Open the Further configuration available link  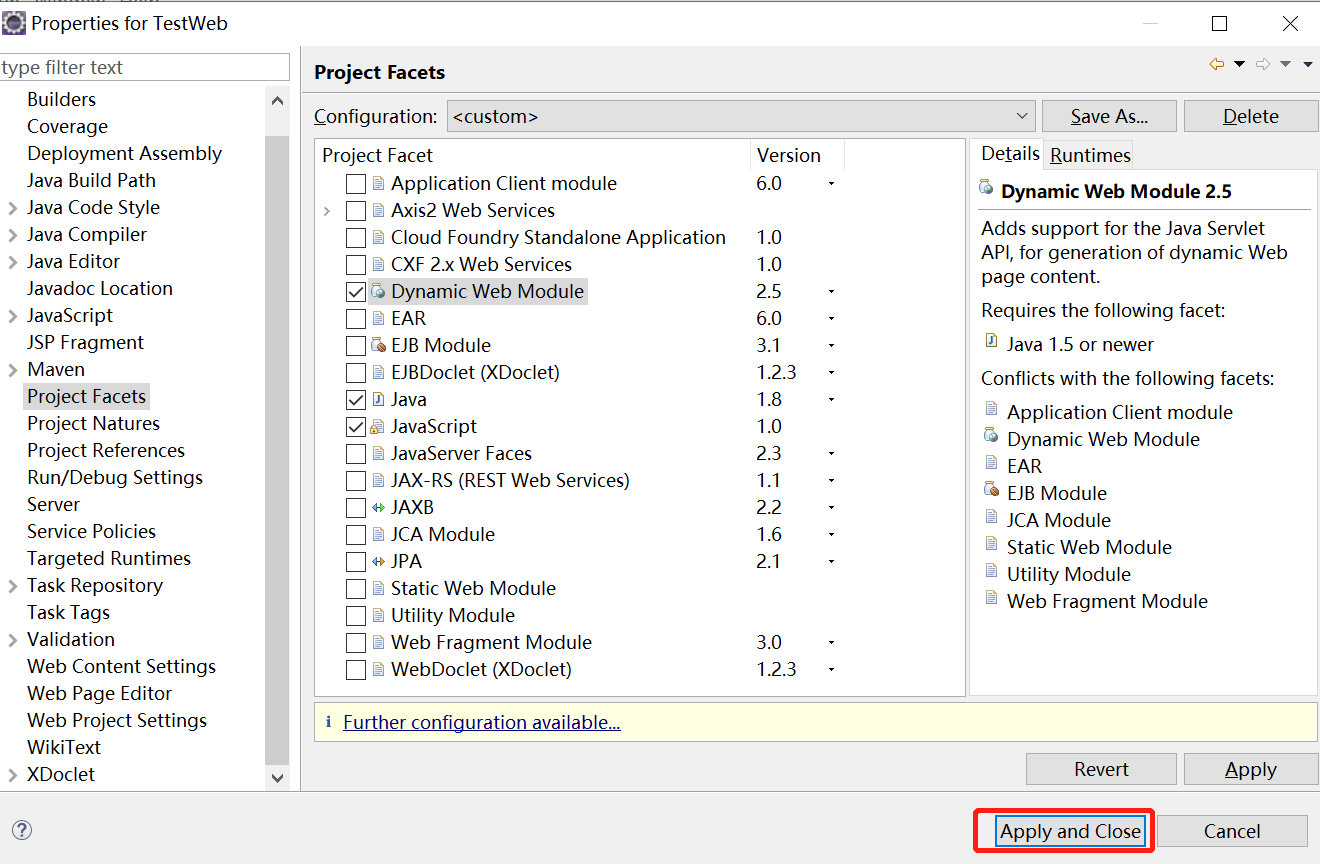click(x=482, y=722)
